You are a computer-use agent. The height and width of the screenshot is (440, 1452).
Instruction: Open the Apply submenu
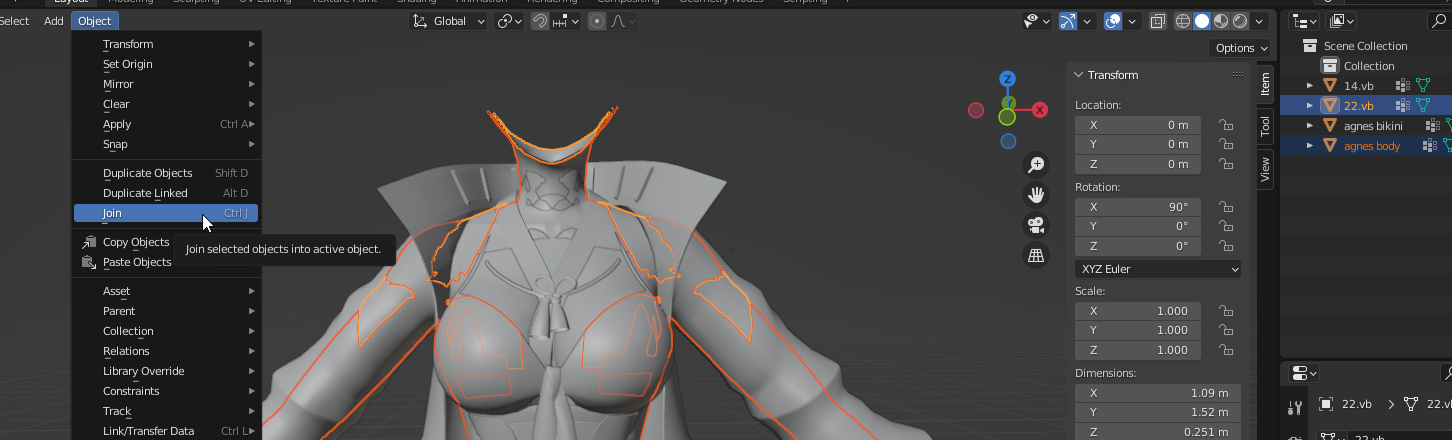[x=166, y=124]
